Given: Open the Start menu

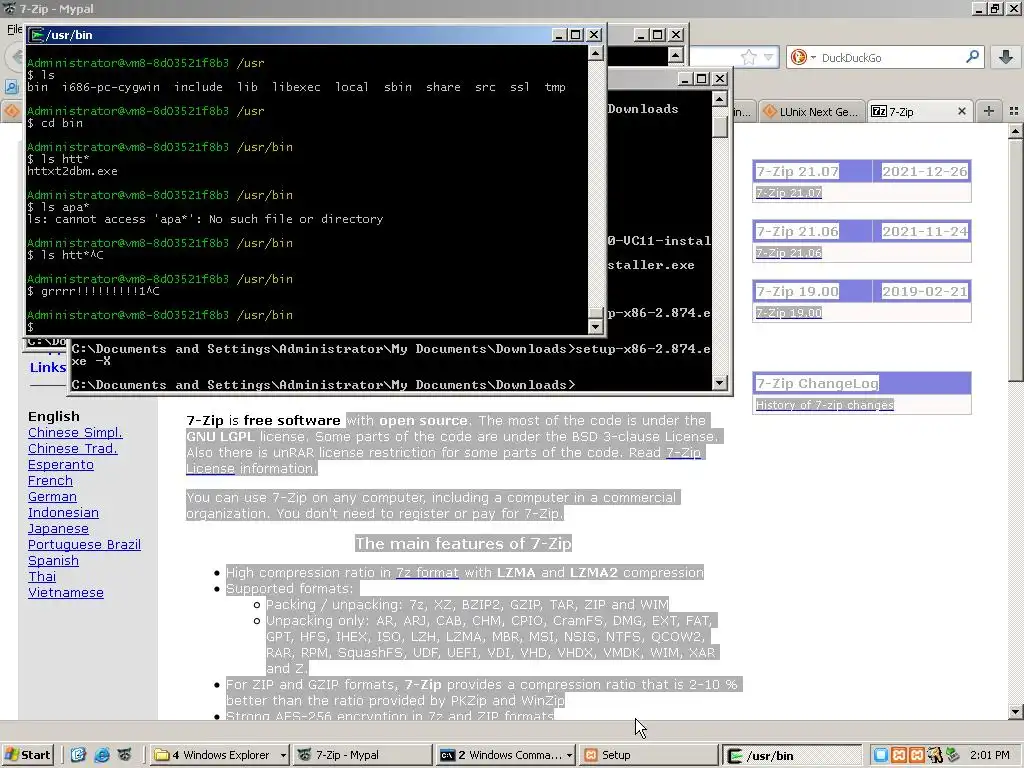Looking at the screenshot, I should pyautogui.click(x=28, y=755).
